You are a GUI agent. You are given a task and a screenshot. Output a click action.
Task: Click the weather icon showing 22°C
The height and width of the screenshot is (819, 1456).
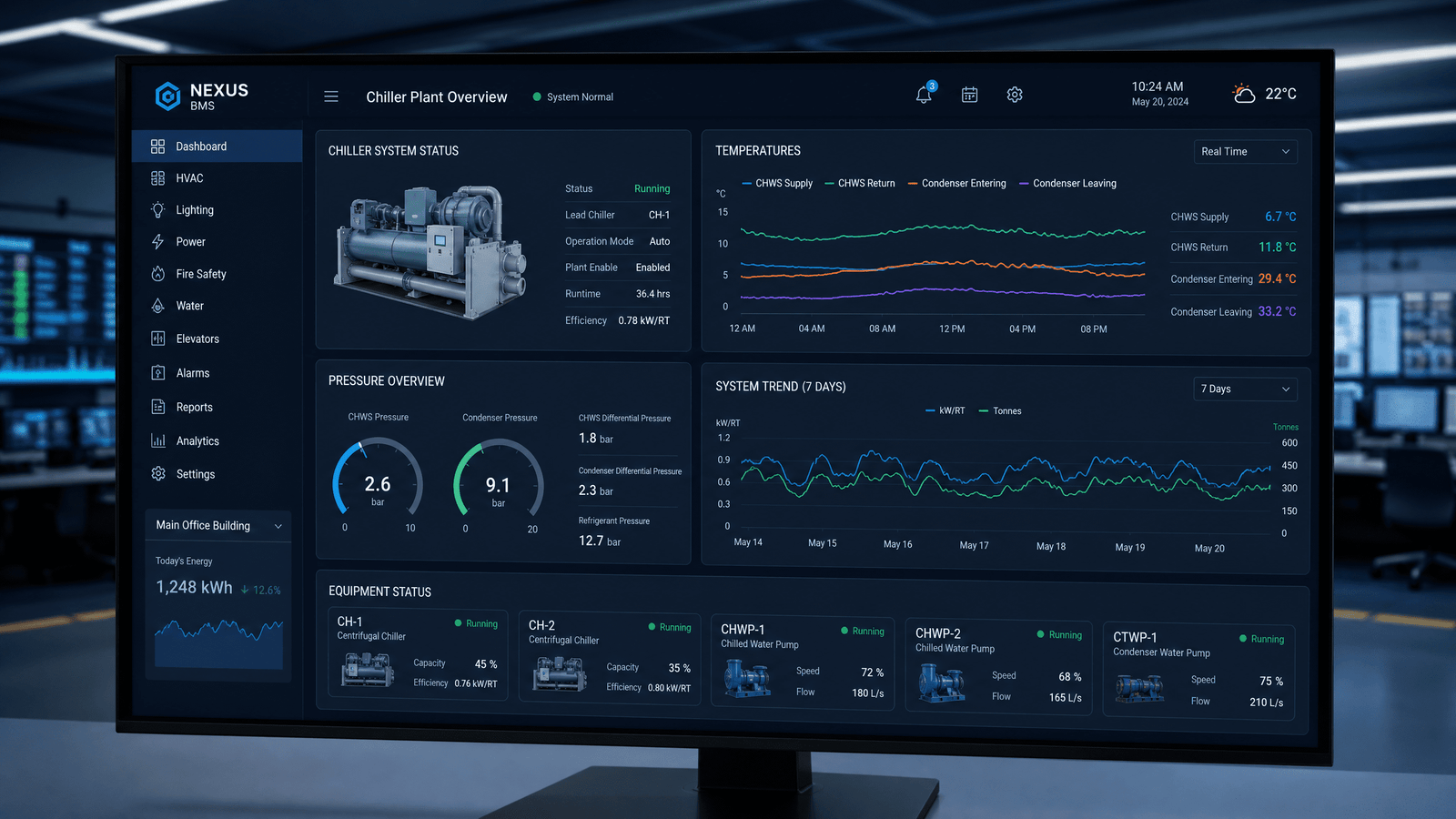(x=1243, y=94)
